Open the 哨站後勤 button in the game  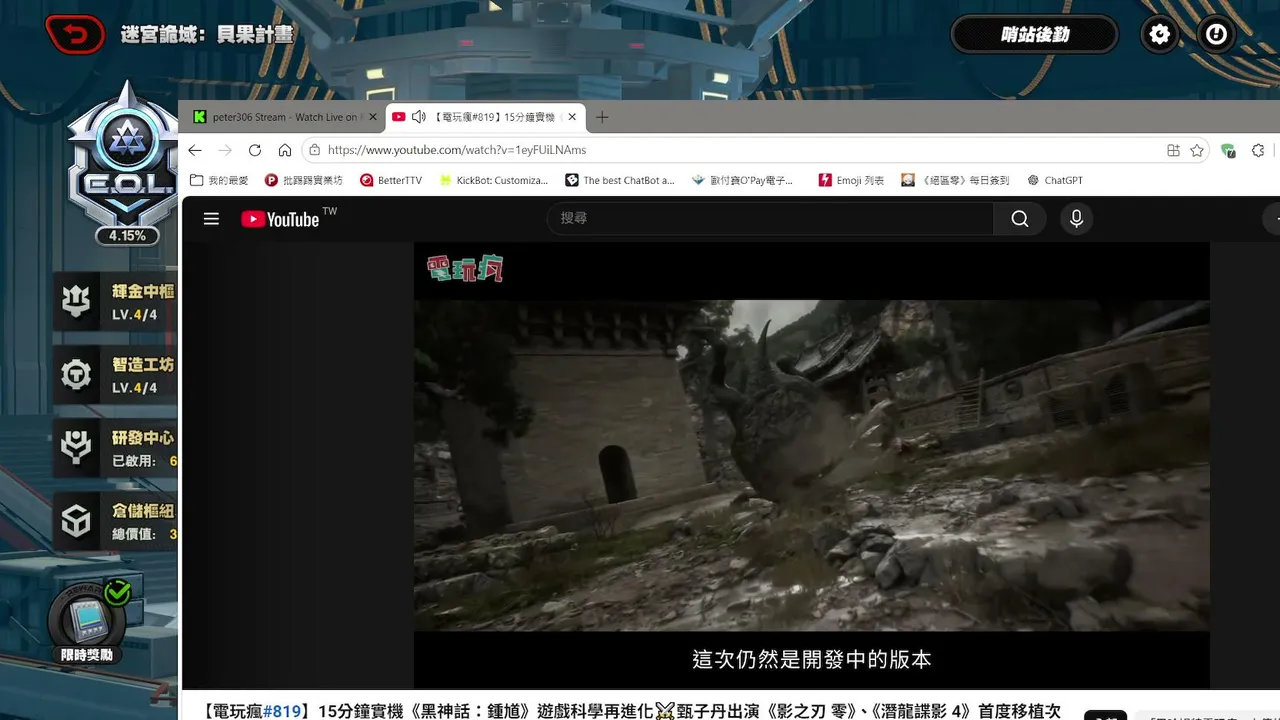point(1034,35)
